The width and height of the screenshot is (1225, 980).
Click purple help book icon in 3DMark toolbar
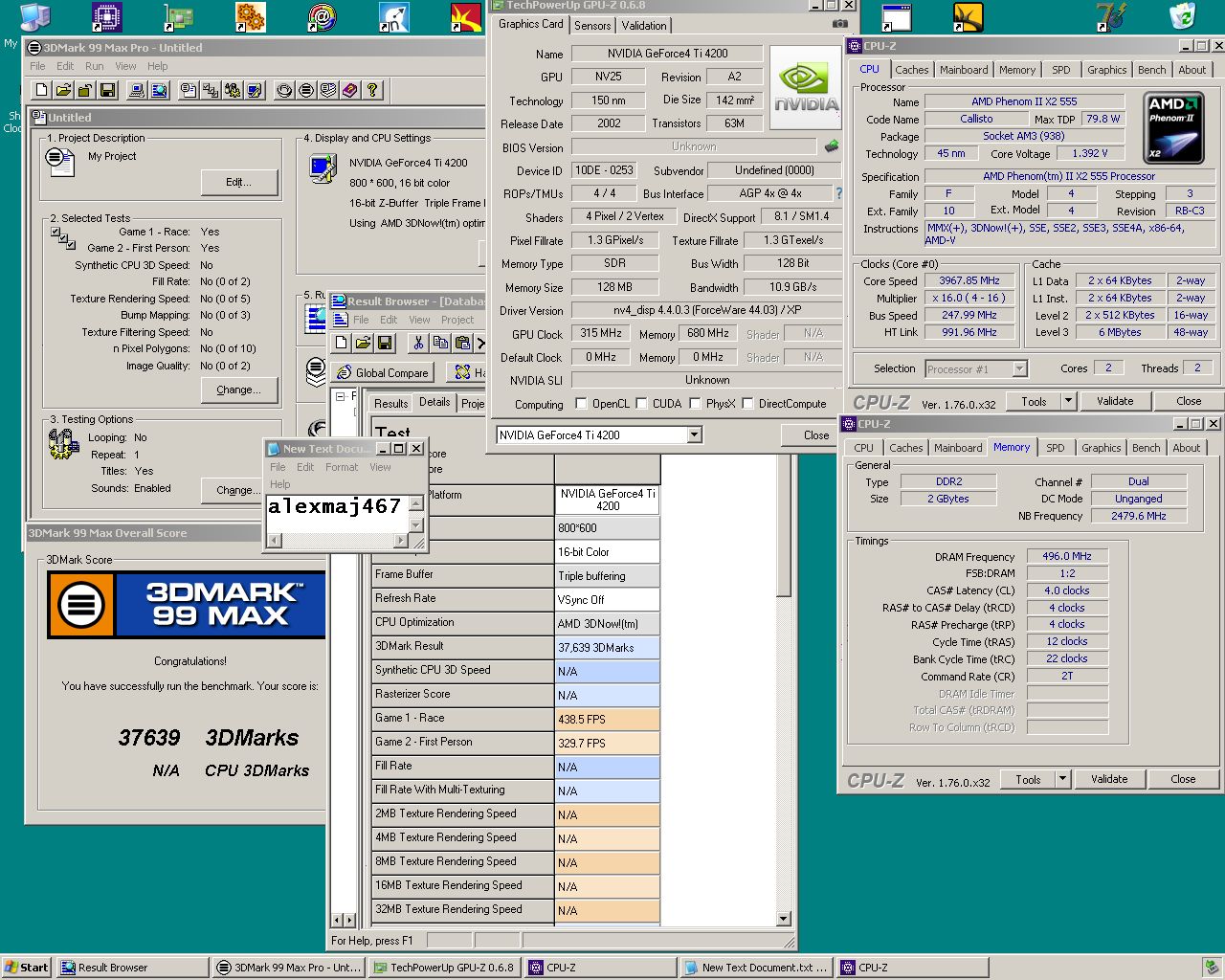tap(350, 90)
